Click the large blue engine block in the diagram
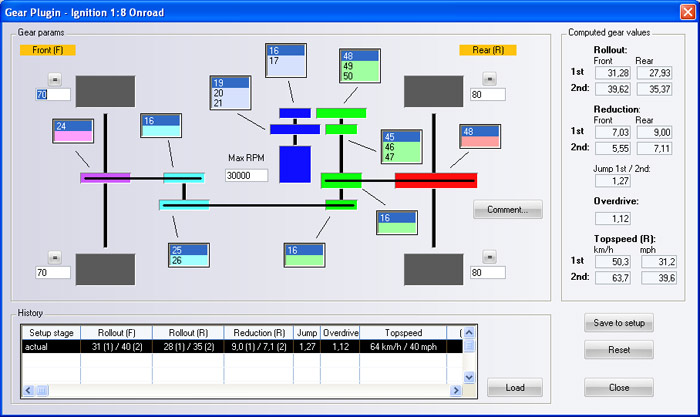The height and width of the screenshot is (417, 700). [x=295, y=164]
